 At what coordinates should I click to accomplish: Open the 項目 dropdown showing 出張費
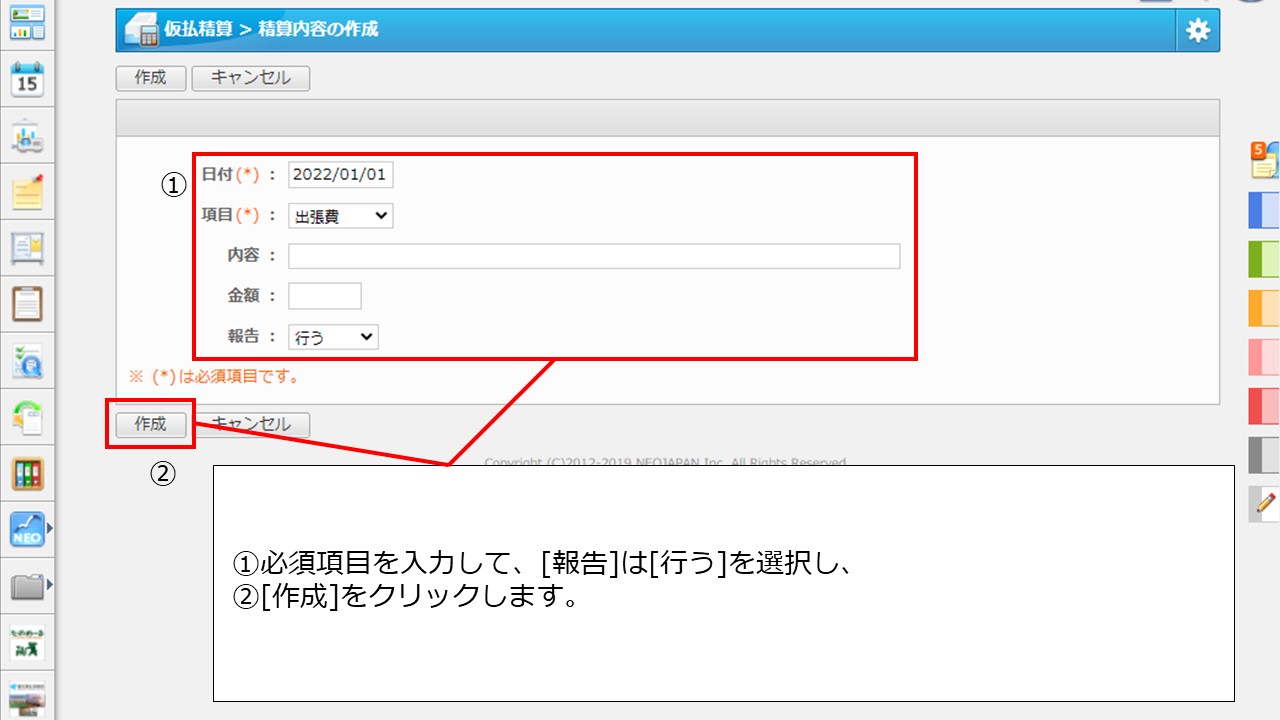[341, 215]
